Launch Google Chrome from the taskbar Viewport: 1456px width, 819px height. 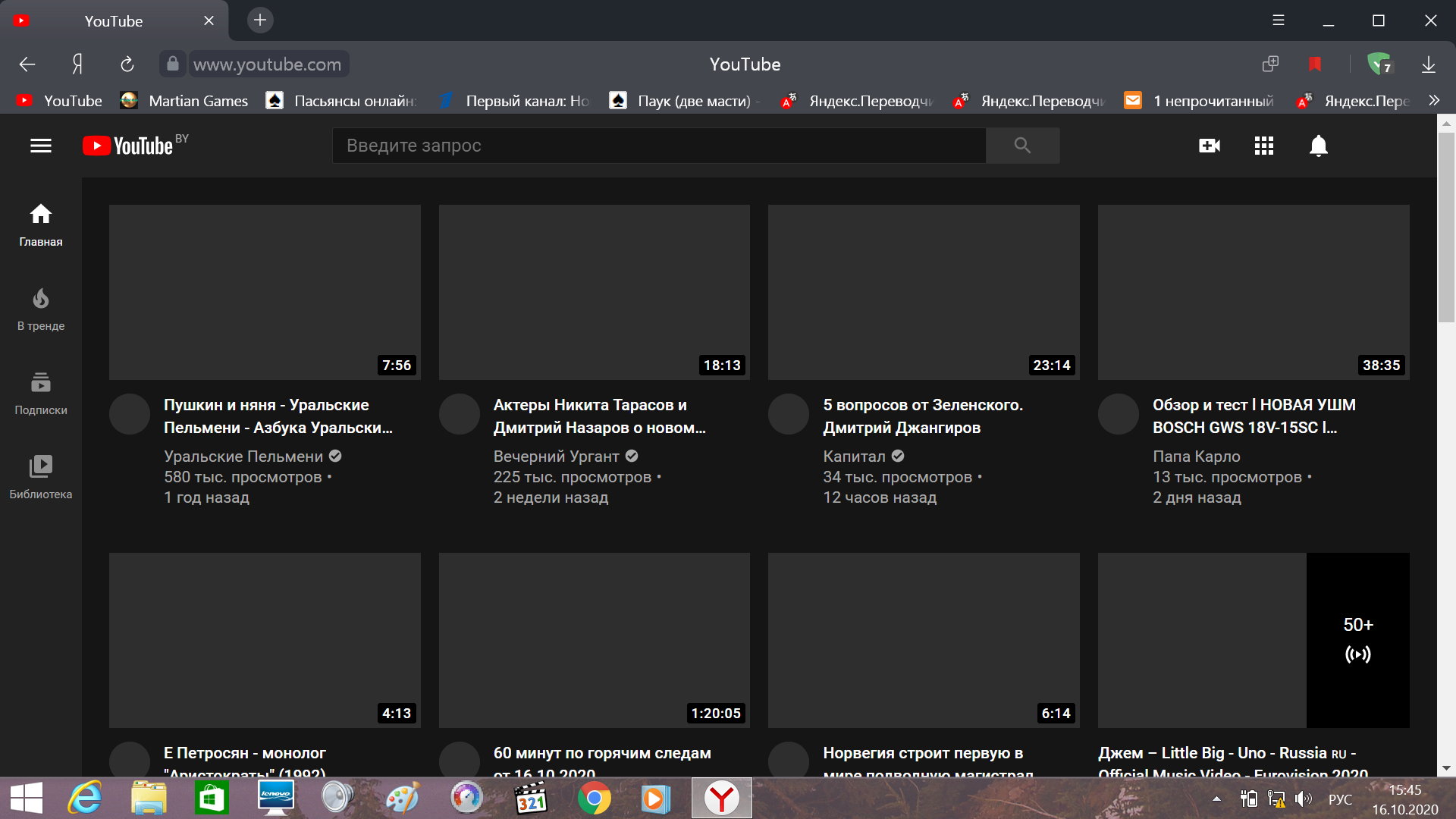[594, 798]
